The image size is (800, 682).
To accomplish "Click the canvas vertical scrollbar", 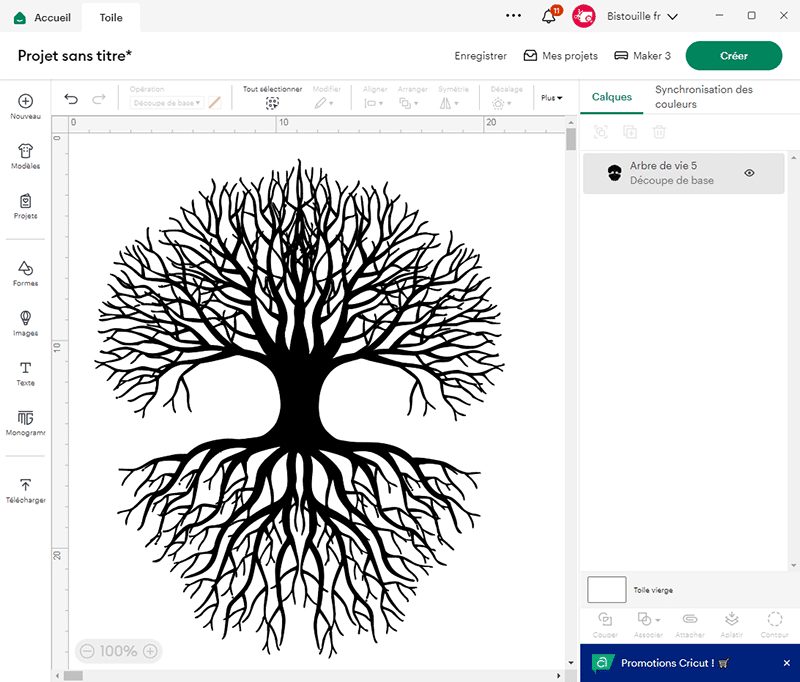I will click(571, 139).
